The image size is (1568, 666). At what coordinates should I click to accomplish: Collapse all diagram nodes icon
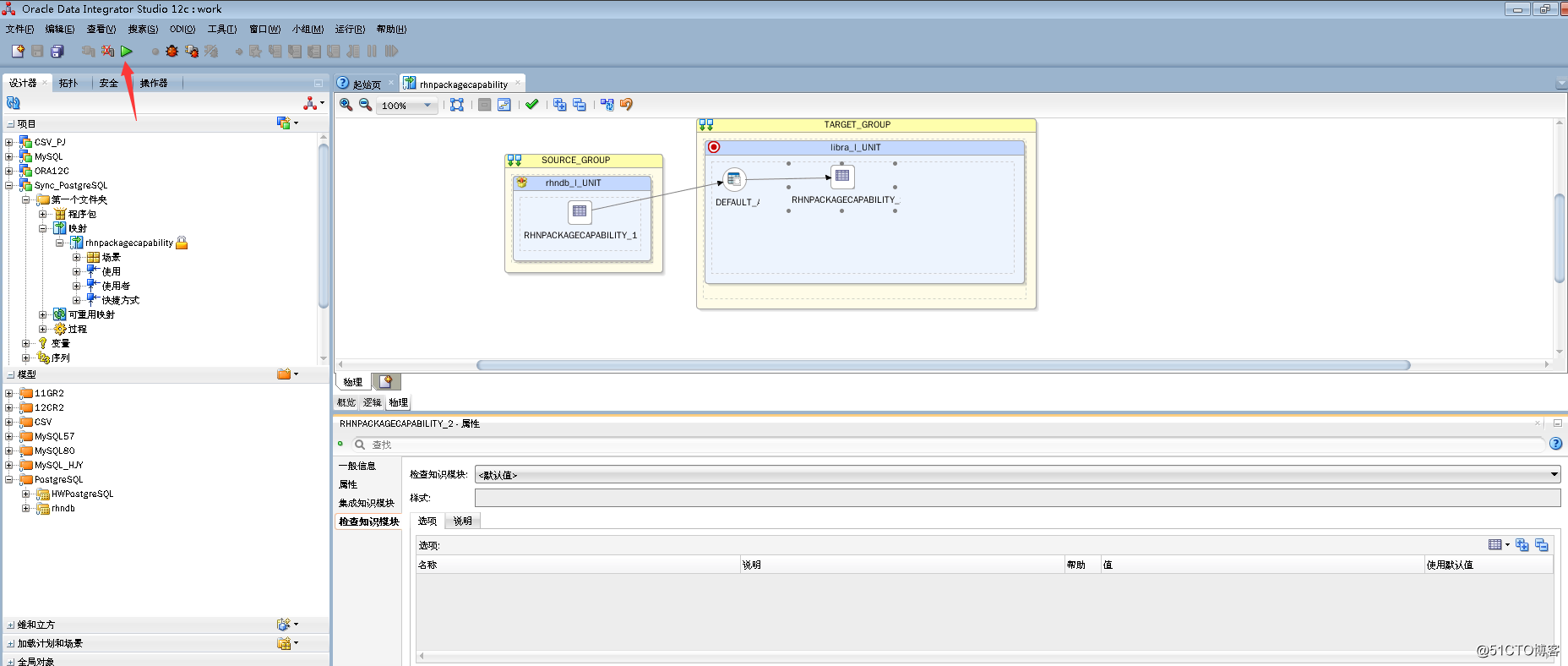pos(579,105)
